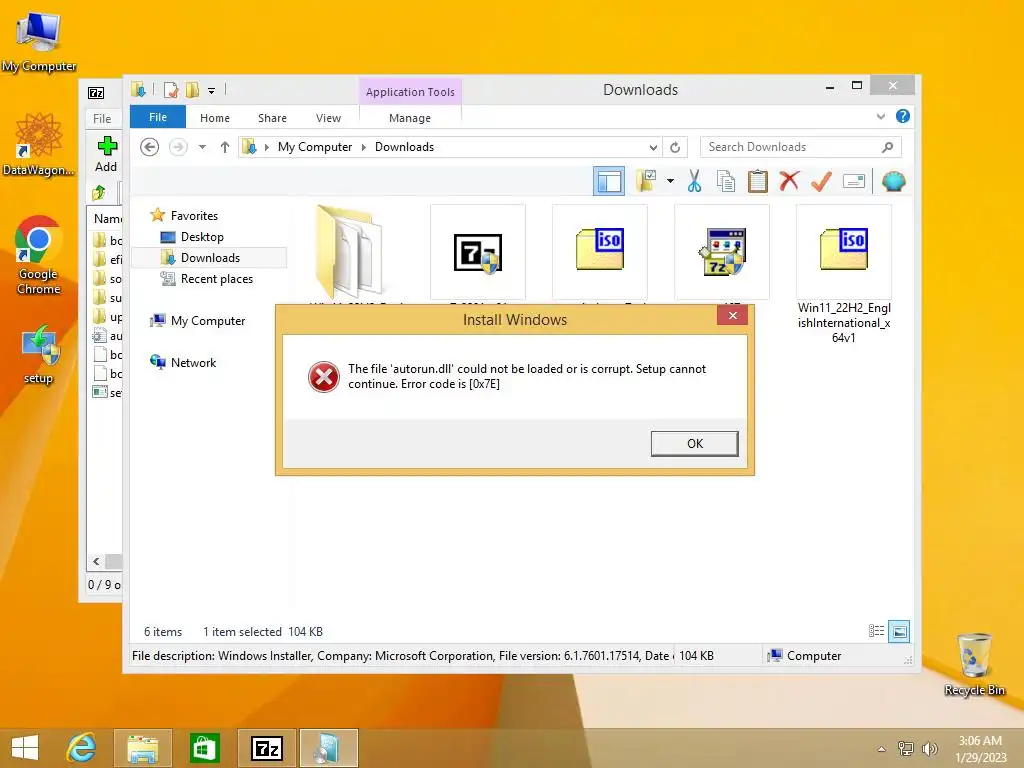Open the File menu tab
The image size is (1024, 768).
click(x=158, y=117)
